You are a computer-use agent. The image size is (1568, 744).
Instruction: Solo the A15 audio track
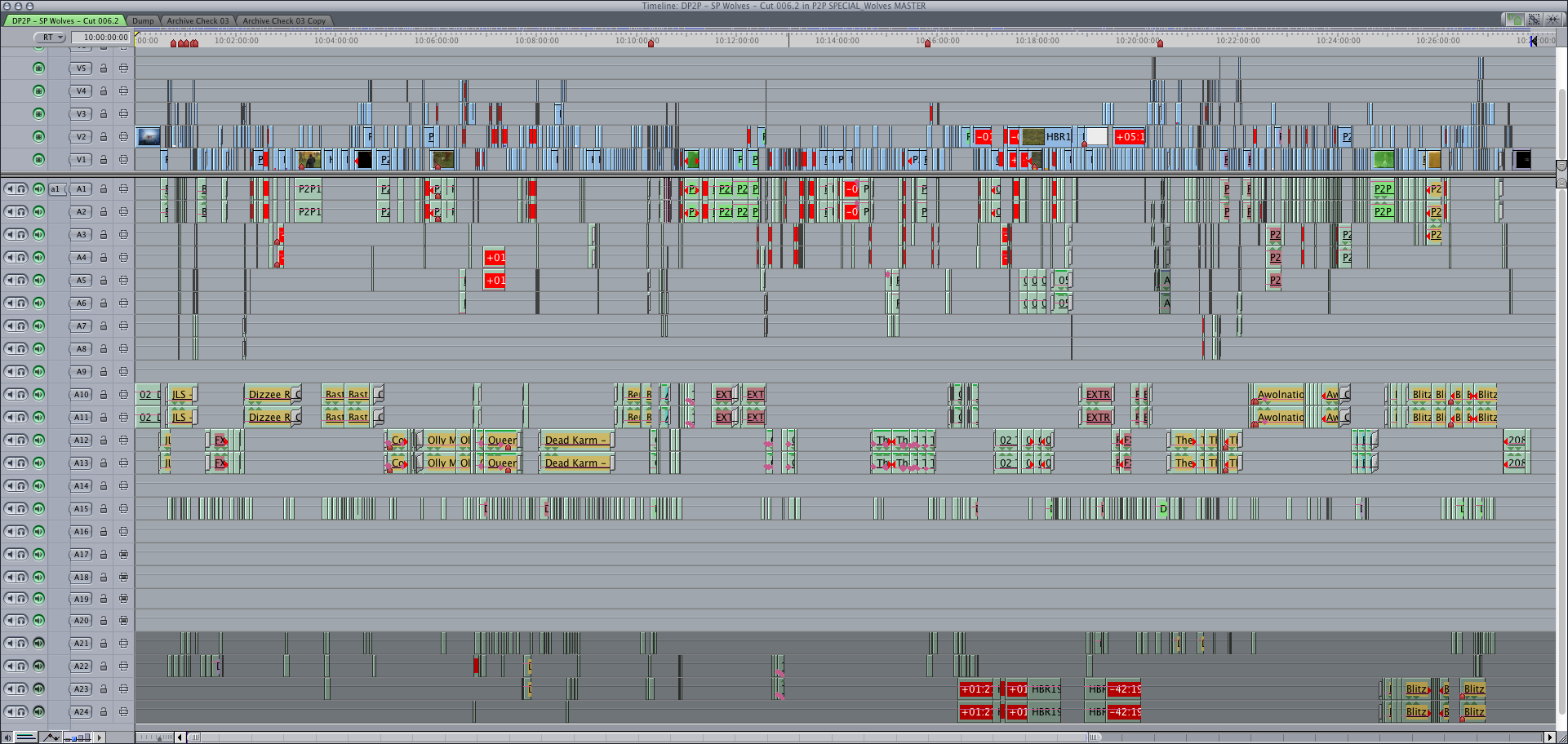(x=22, y=509)
